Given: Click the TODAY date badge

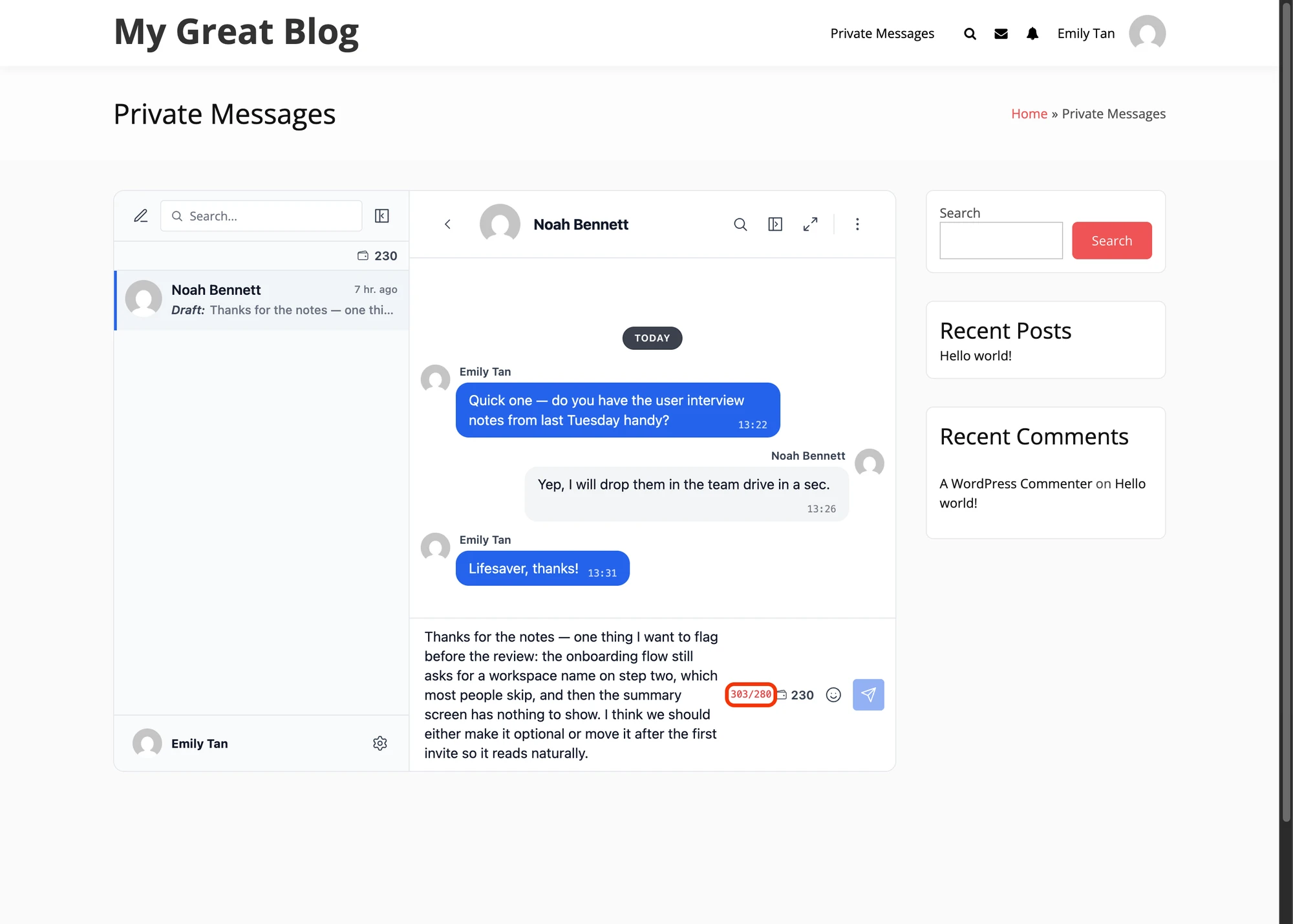Looking at the screenshot, I should tap(652, 338).
